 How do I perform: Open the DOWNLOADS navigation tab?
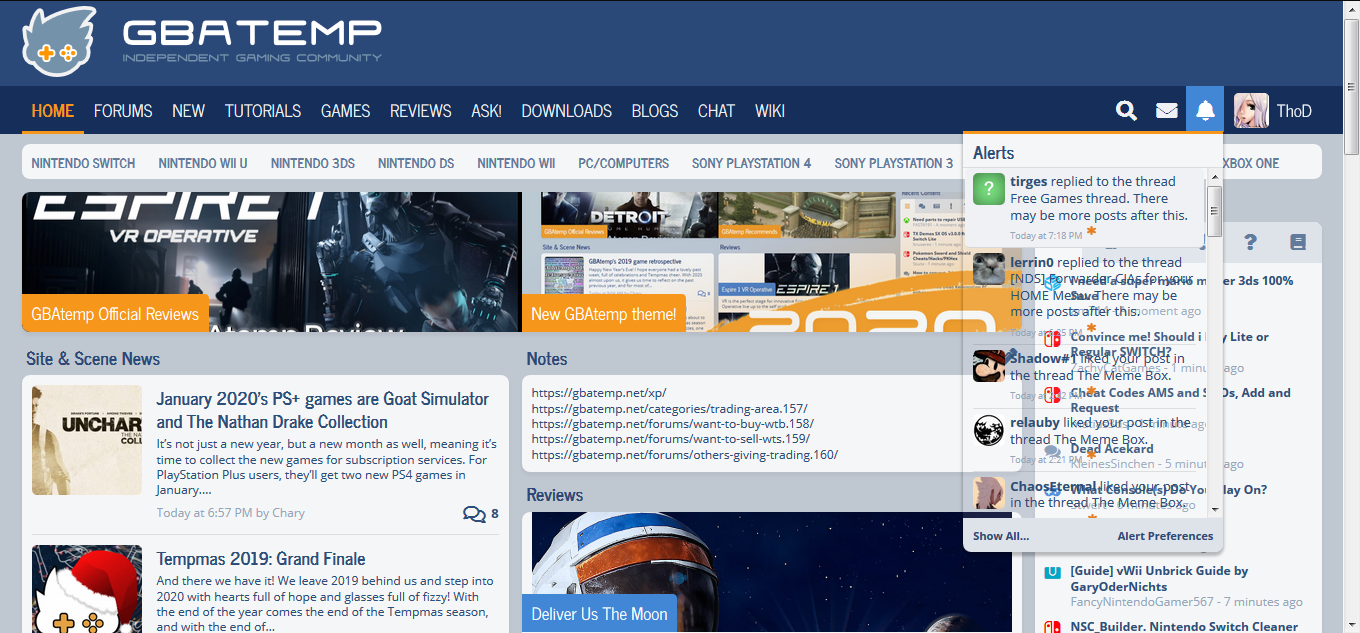pyautogui.click(x=567, y=111)
